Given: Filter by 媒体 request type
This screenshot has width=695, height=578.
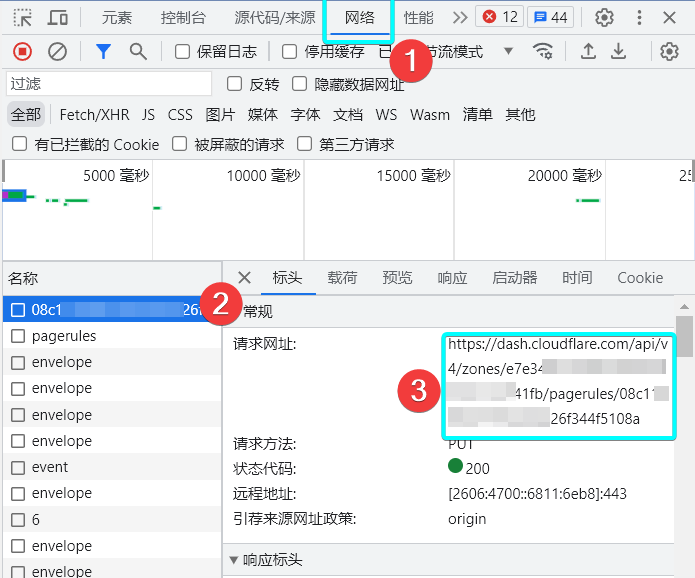Looking at the screenshot, I should click(263, 115).
